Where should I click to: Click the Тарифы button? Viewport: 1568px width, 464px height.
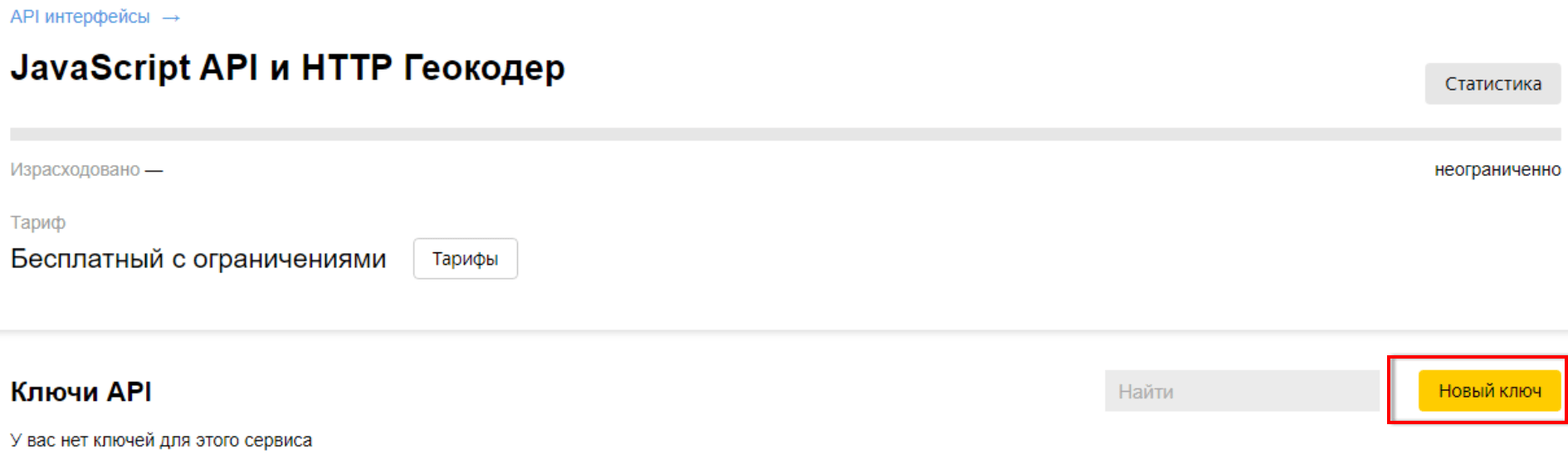tap(465, 259)
